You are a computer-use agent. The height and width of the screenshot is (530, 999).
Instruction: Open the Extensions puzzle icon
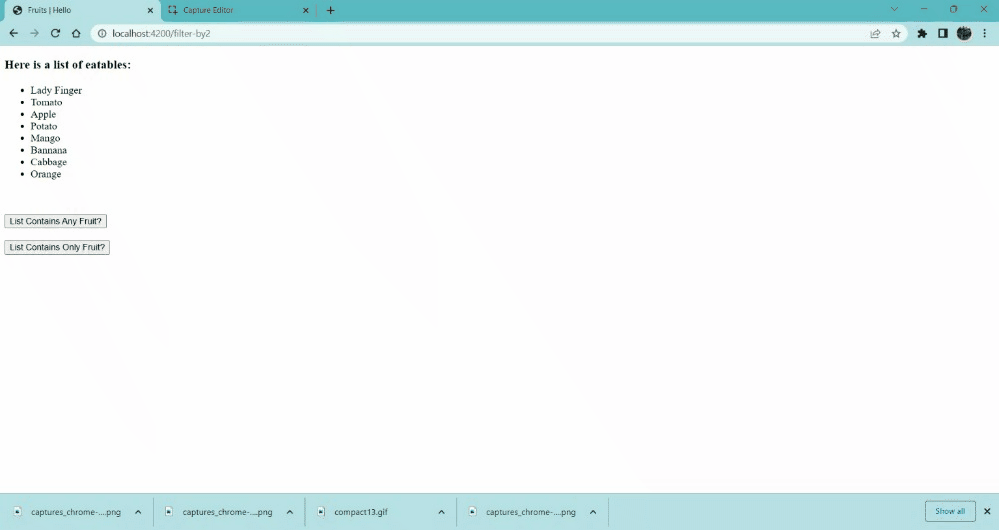click(922, 33)
